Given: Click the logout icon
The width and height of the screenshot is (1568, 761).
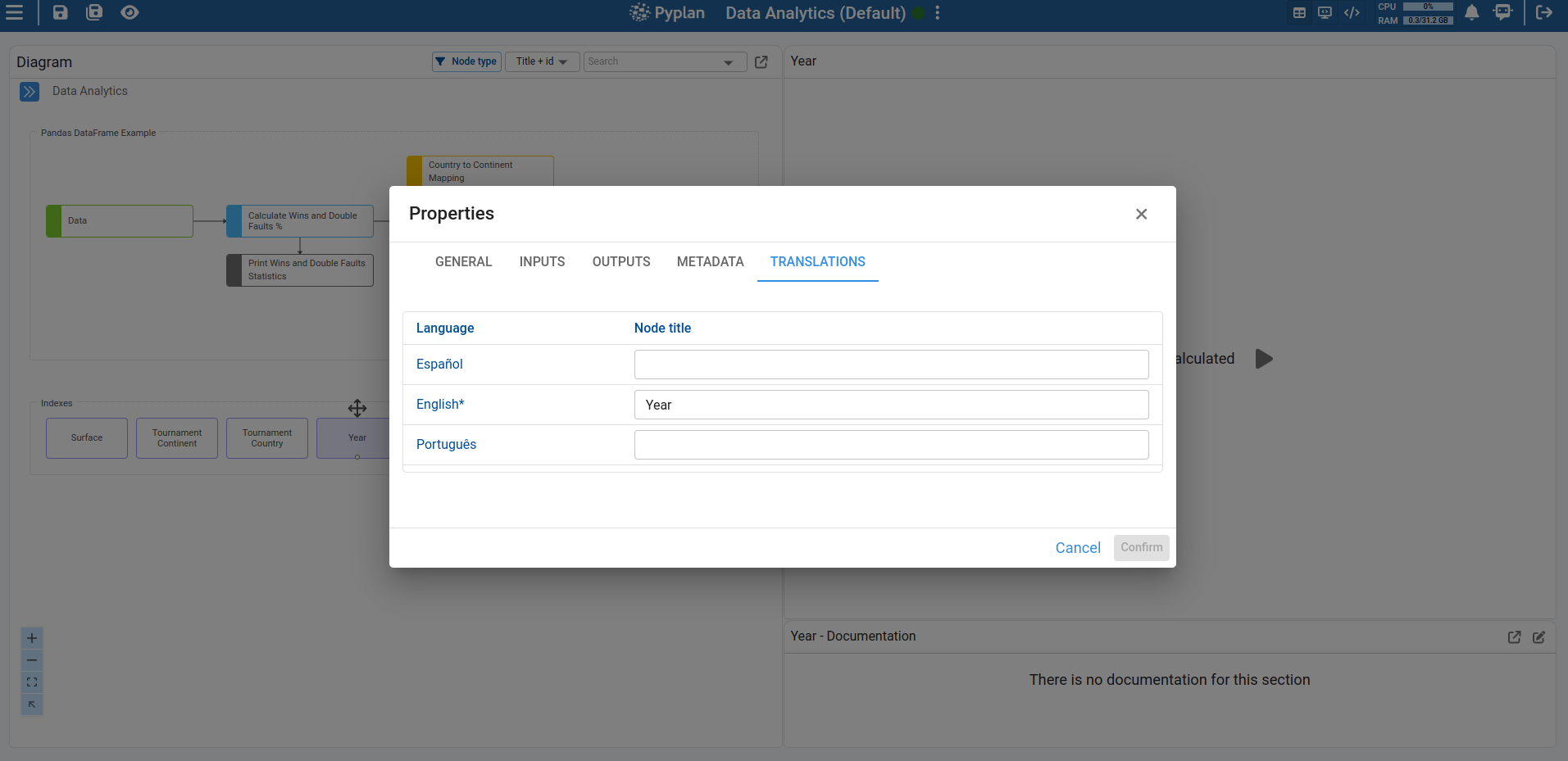Looking at the screenshot, I should [x=1544, y=12].
